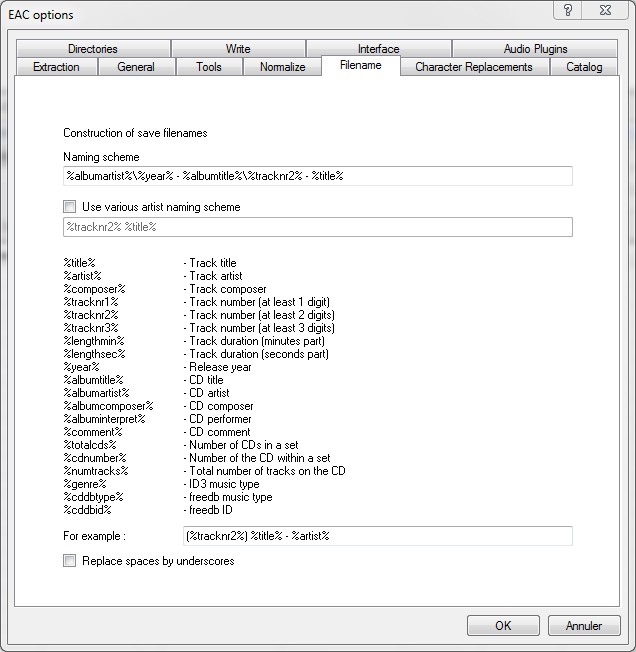Click the various artist scheme text field

pyautogui.click(x=317, y=227)
